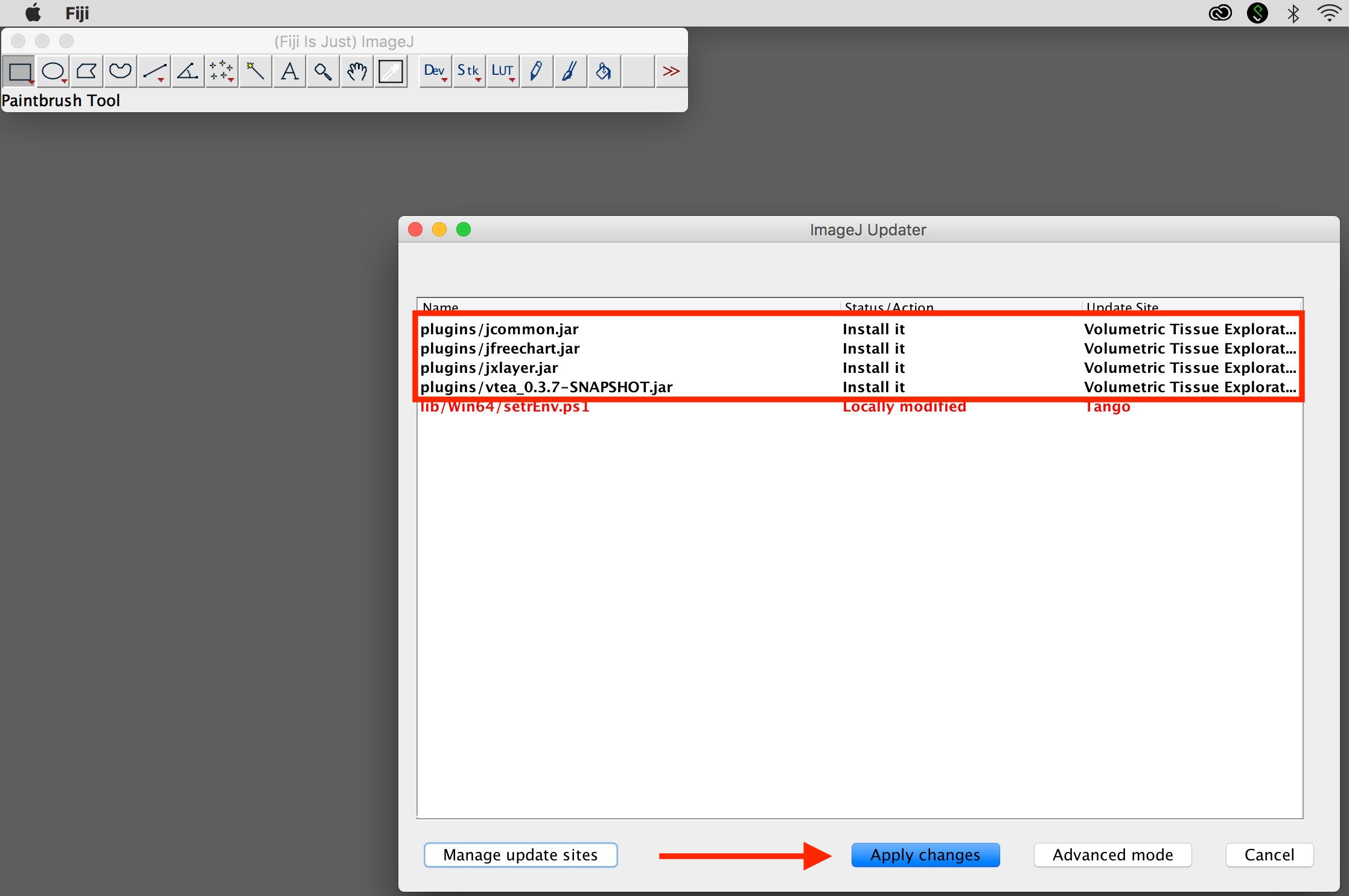1349x896 pixels.
Task: Select the Magnifying glass tool
Action: 324,71
